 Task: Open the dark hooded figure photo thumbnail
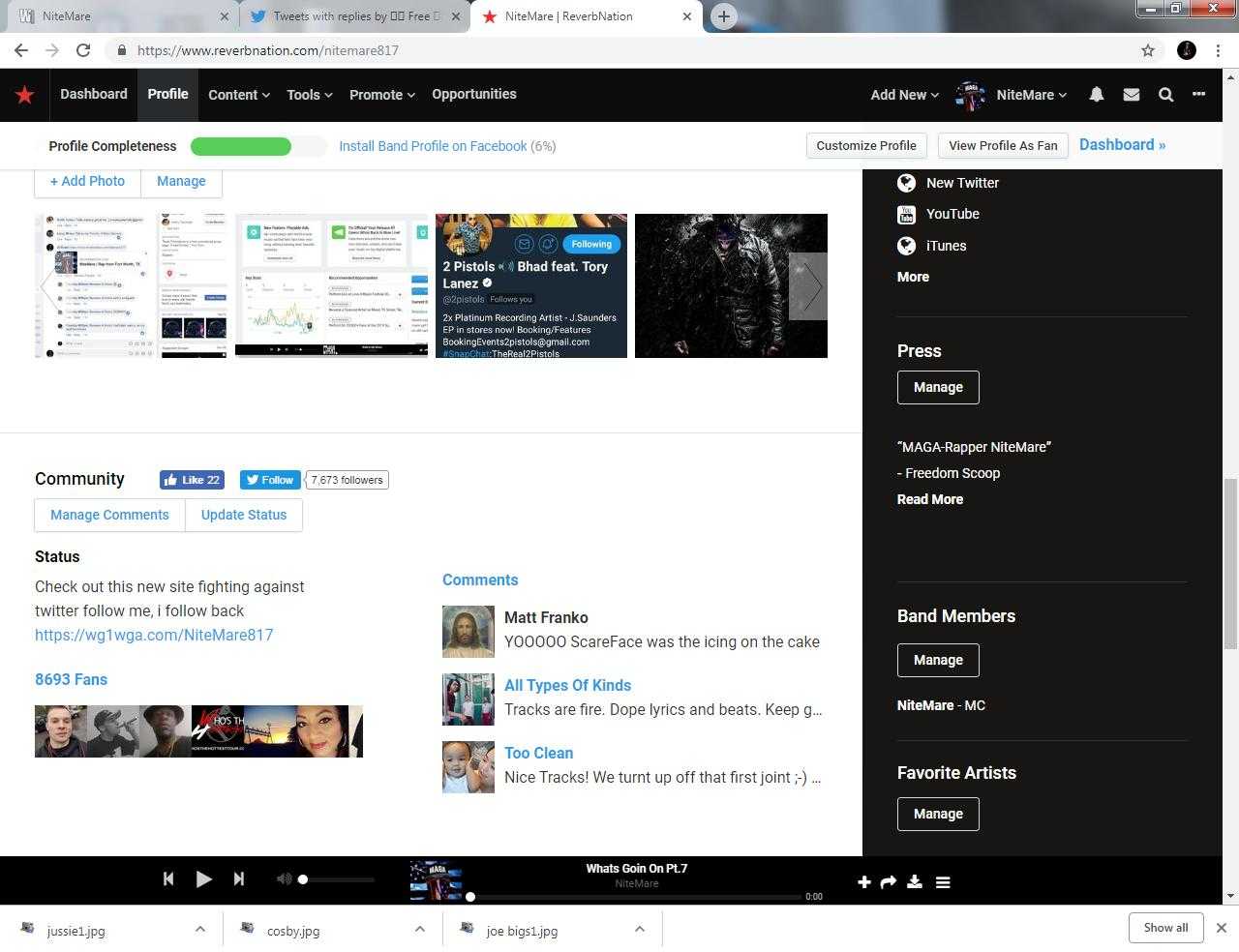click(x=731, y=285)
